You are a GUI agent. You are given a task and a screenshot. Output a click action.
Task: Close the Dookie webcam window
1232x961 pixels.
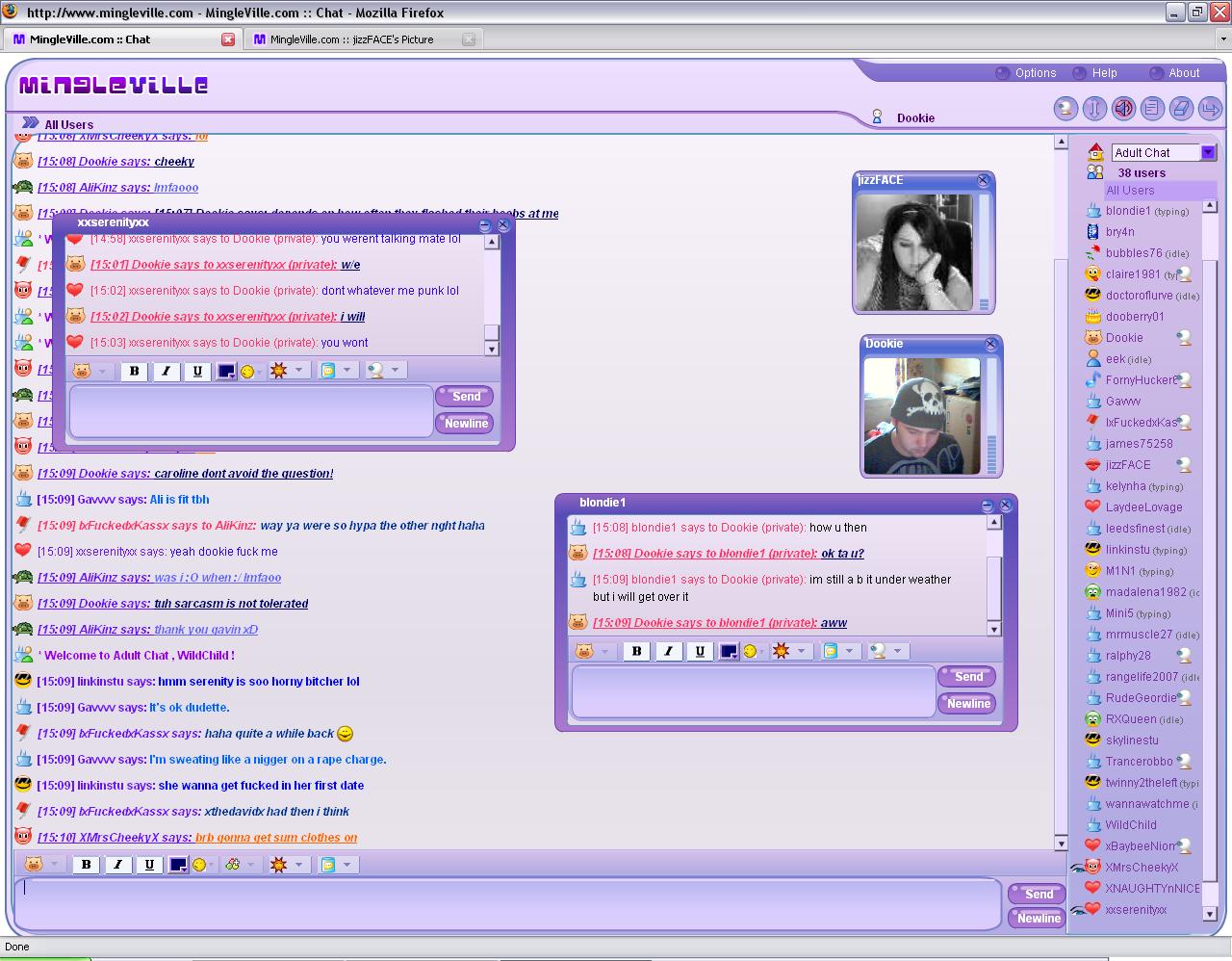(x=990, y=344)
